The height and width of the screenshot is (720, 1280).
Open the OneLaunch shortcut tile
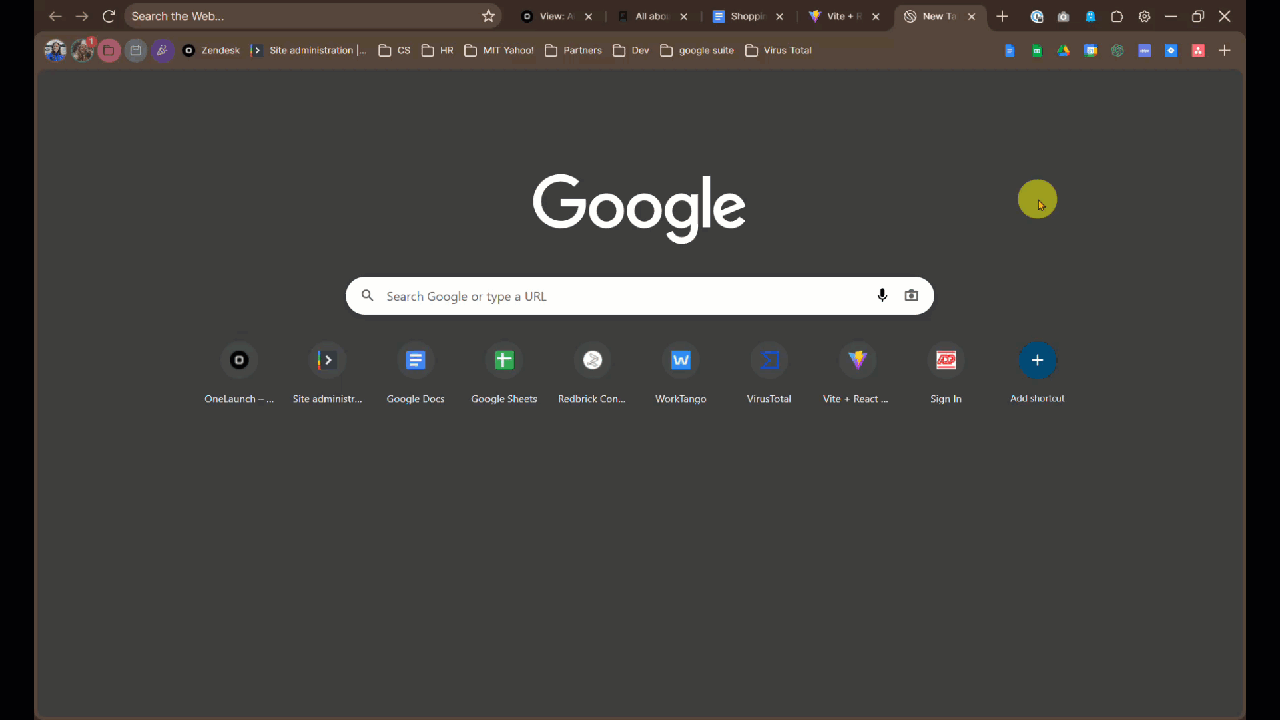[x=239, y=372]
